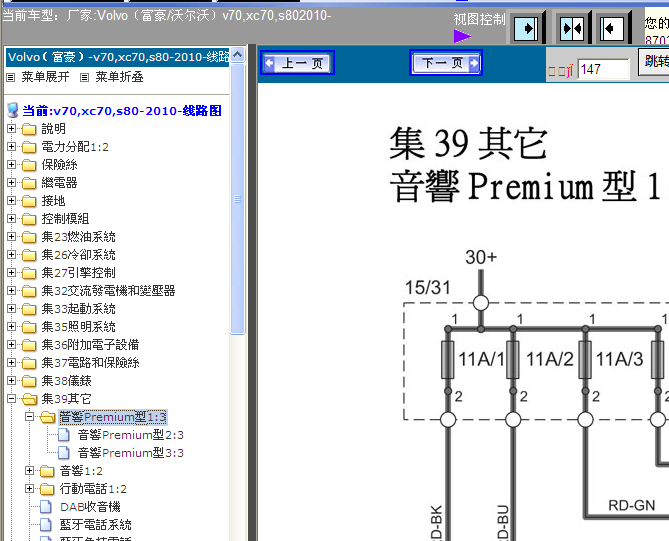
Task: Expand the 保險絲 folder node
Action: tap(12, 164)
